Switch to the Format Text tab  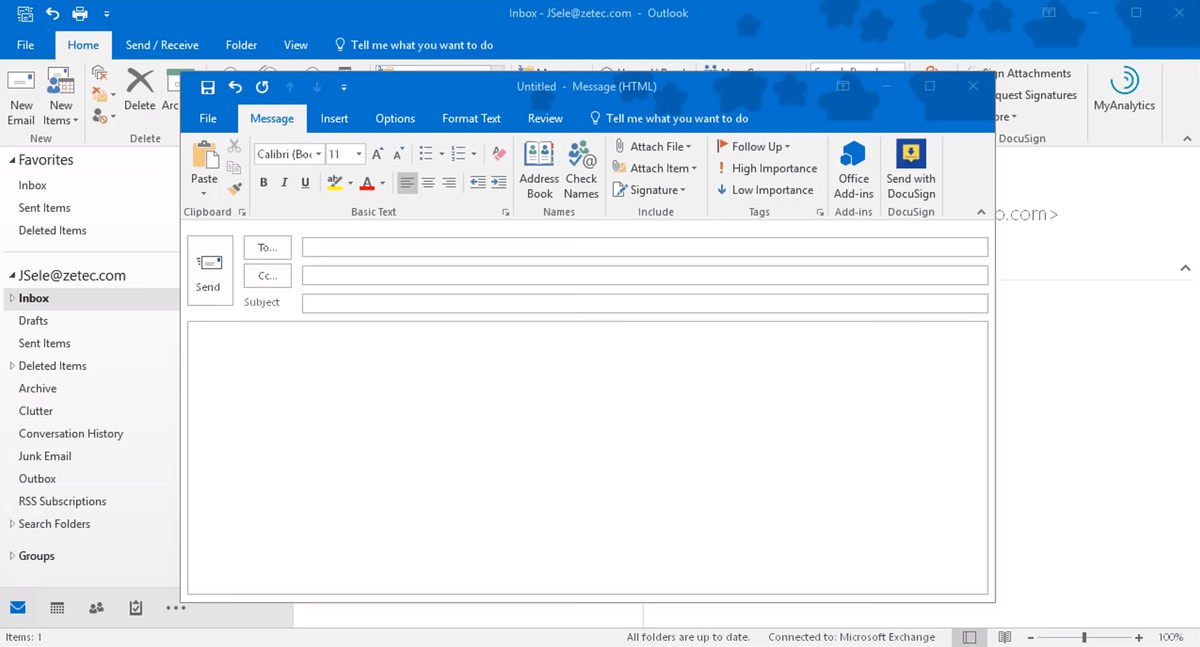(x=471, y=118)
